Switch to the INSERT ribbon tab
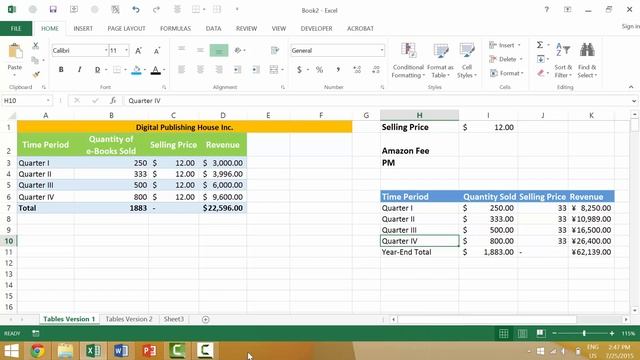The image size is (640, 360). [x=83, y=29]
